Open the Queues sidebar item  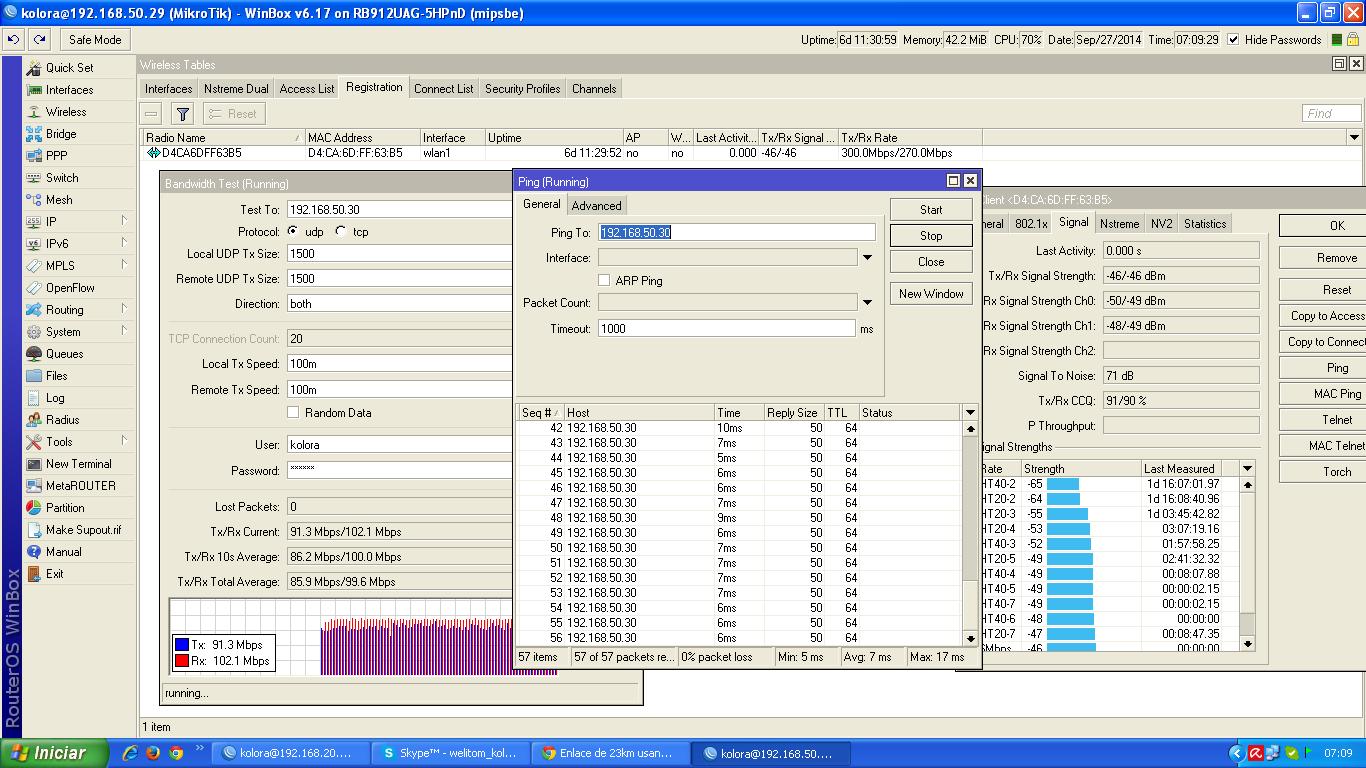[x=64, y=354]
